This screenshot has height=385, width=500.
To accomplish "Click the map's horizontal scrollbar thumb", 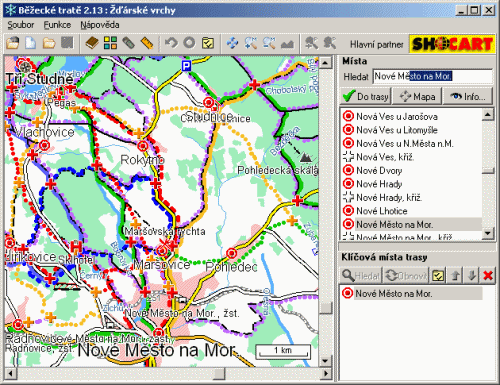I will (x=219, y=373).
